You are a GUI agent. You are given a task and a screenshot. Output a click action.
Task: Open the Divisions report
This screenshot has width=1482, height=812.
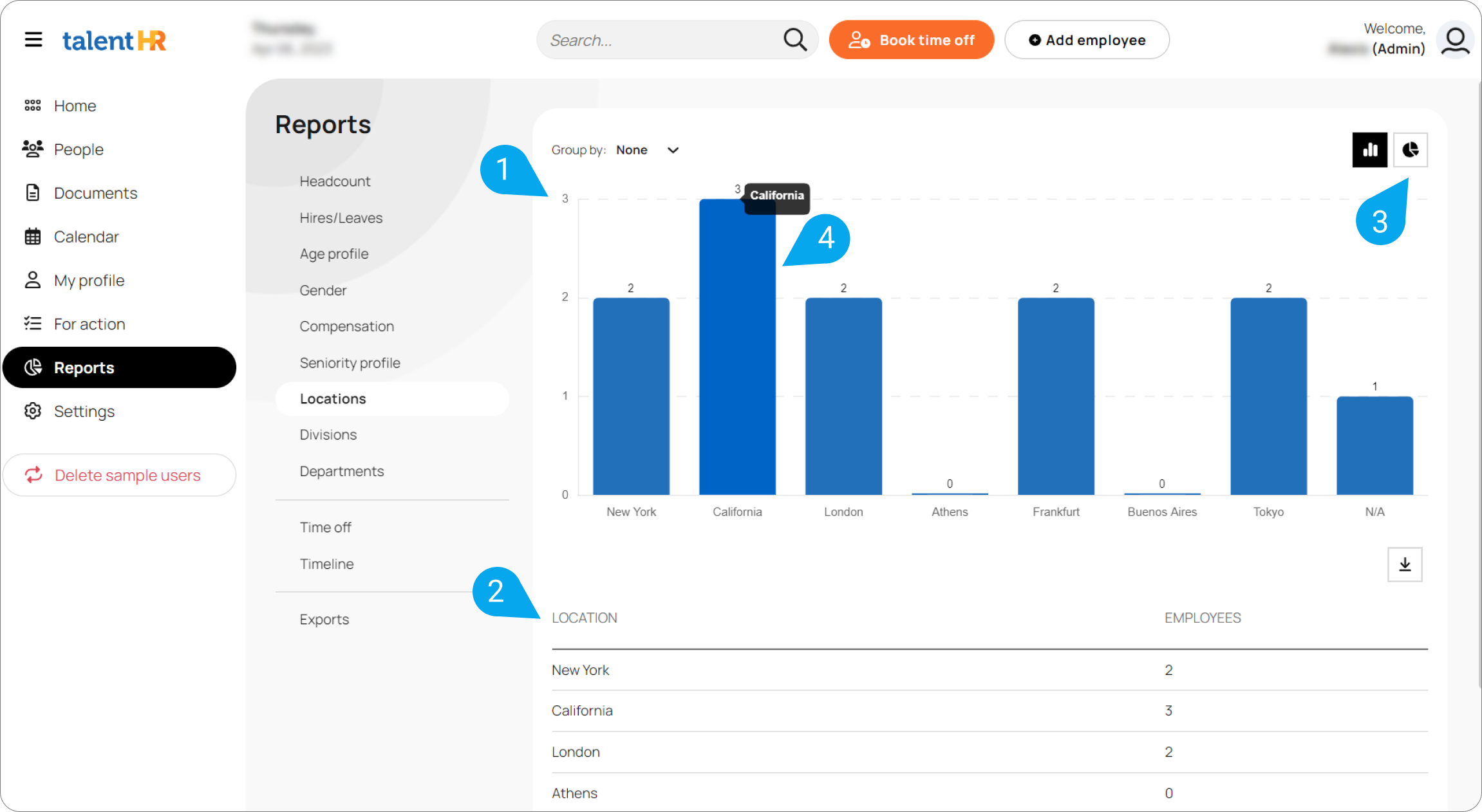[328, 435]
